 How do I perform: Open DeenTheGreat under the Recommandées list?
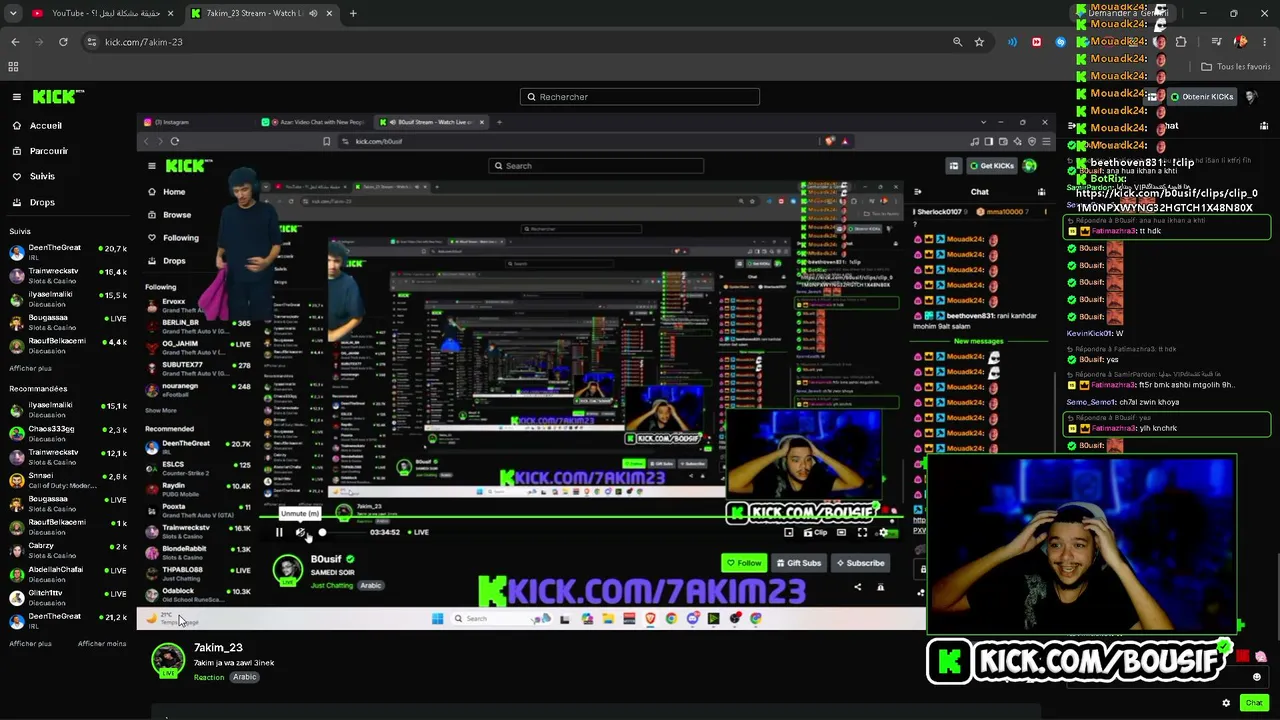point(66,620)
